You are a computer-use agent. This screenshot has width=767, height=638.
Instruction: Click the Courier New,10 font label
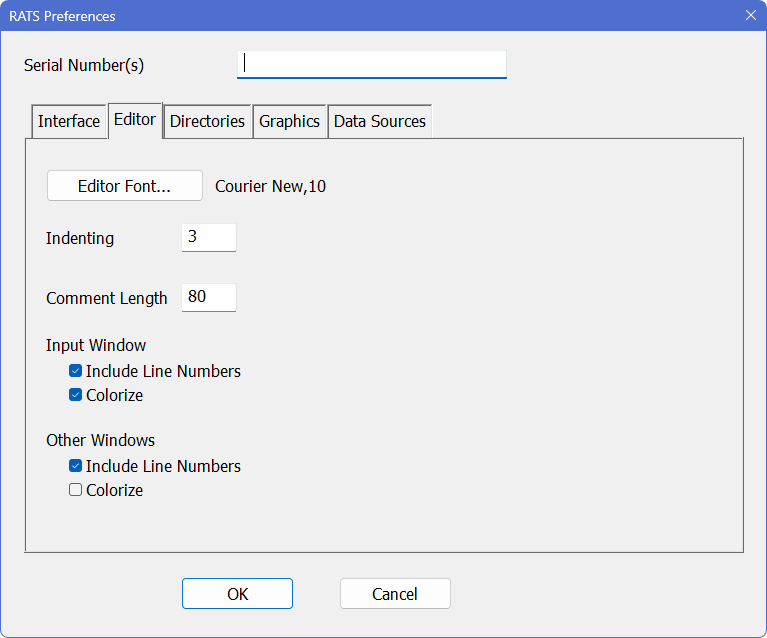[270, 186]
